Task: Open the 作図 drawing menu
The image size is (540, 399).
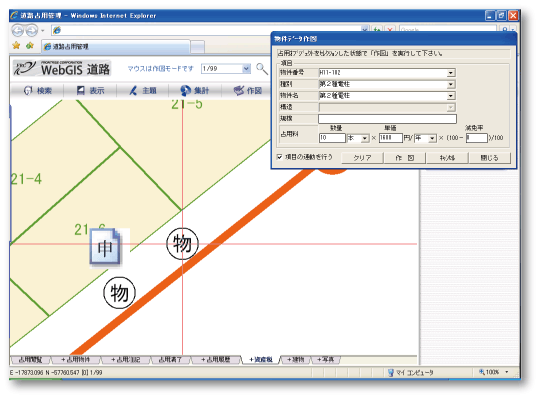Action: pos(248,91)
